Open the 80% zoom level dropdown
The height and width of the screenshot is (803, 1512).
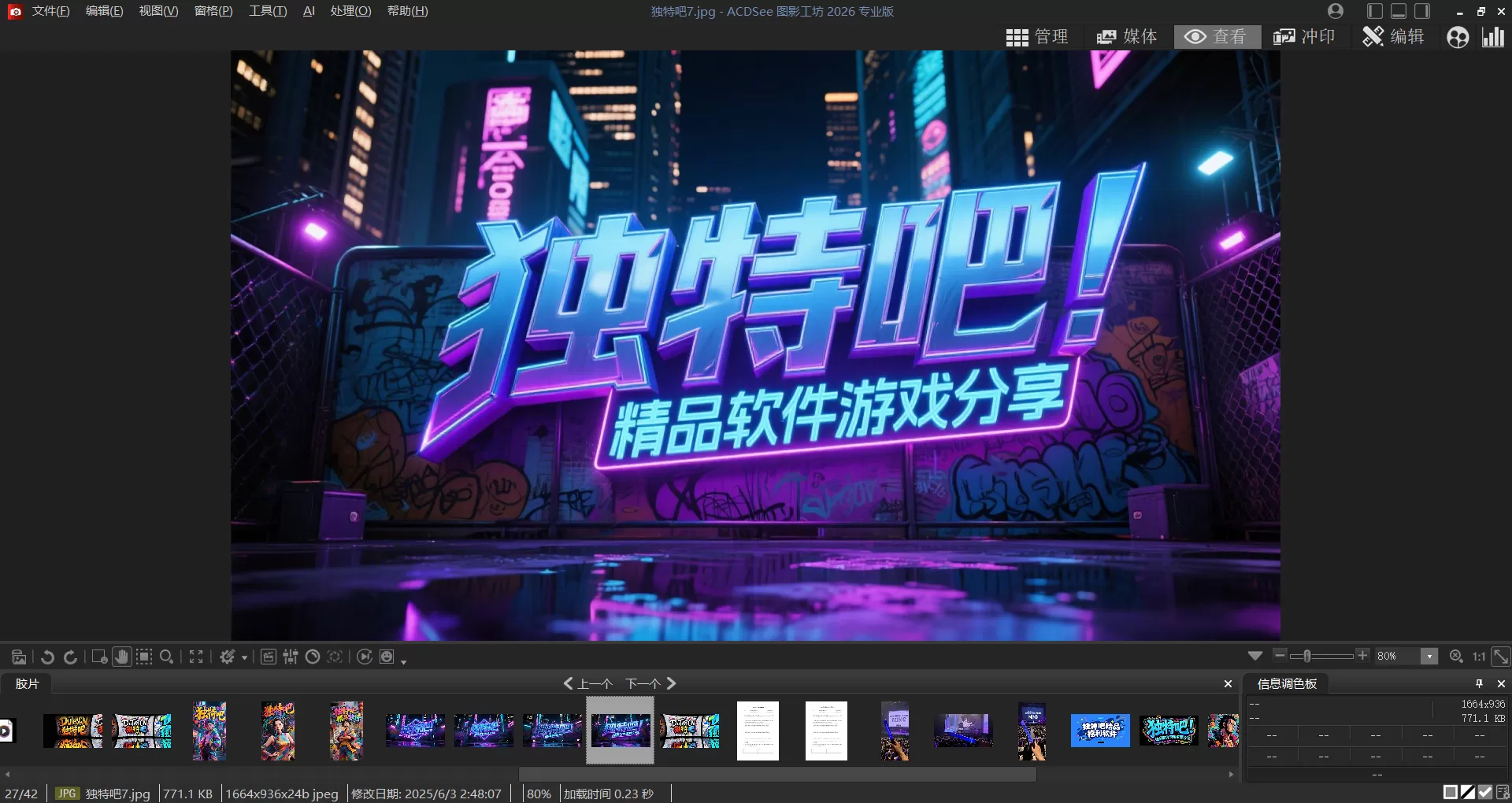pos(1429,656)
